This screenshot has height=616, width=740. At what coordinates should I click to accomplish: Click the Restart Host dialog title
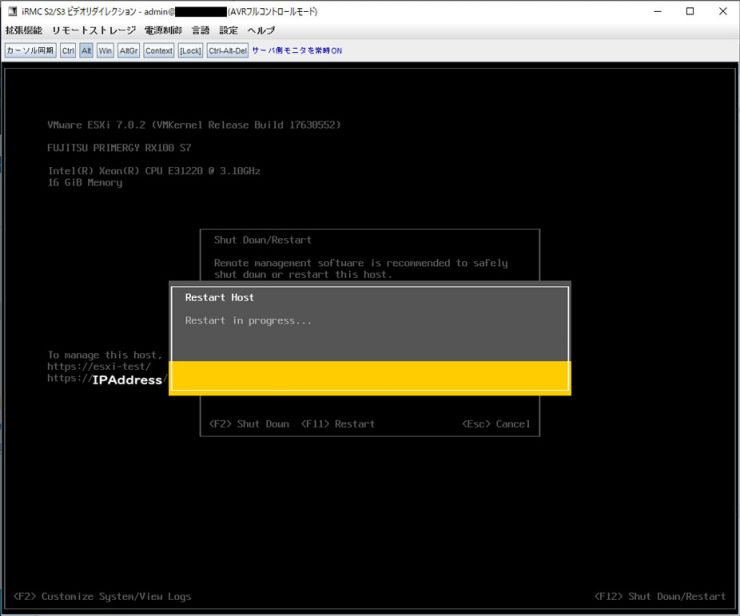[x=219, y=297]
